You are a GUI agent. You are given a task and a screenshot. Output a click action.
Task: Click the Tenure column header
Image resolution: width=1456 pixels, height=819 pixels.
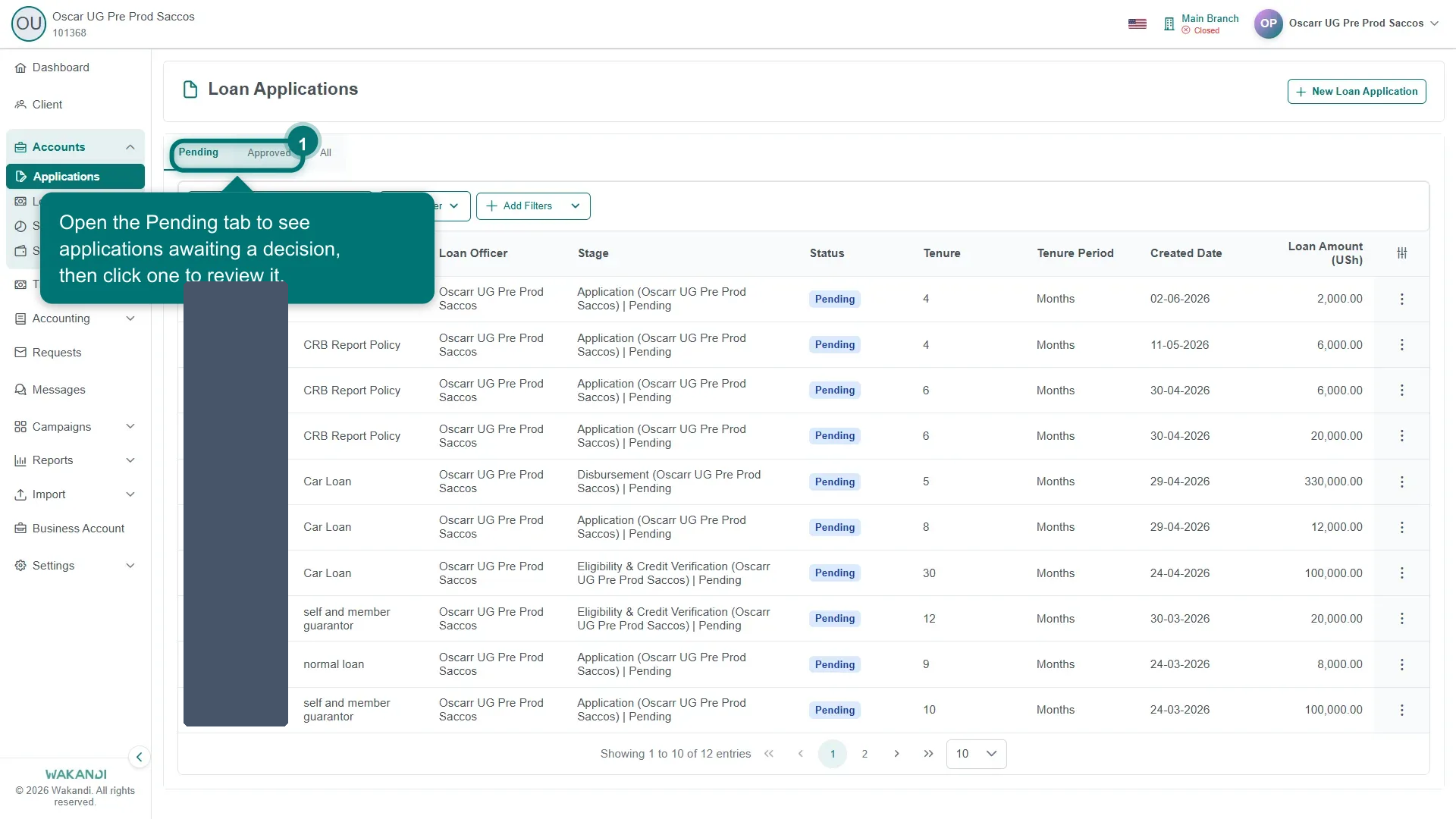(x=942, y=253)
